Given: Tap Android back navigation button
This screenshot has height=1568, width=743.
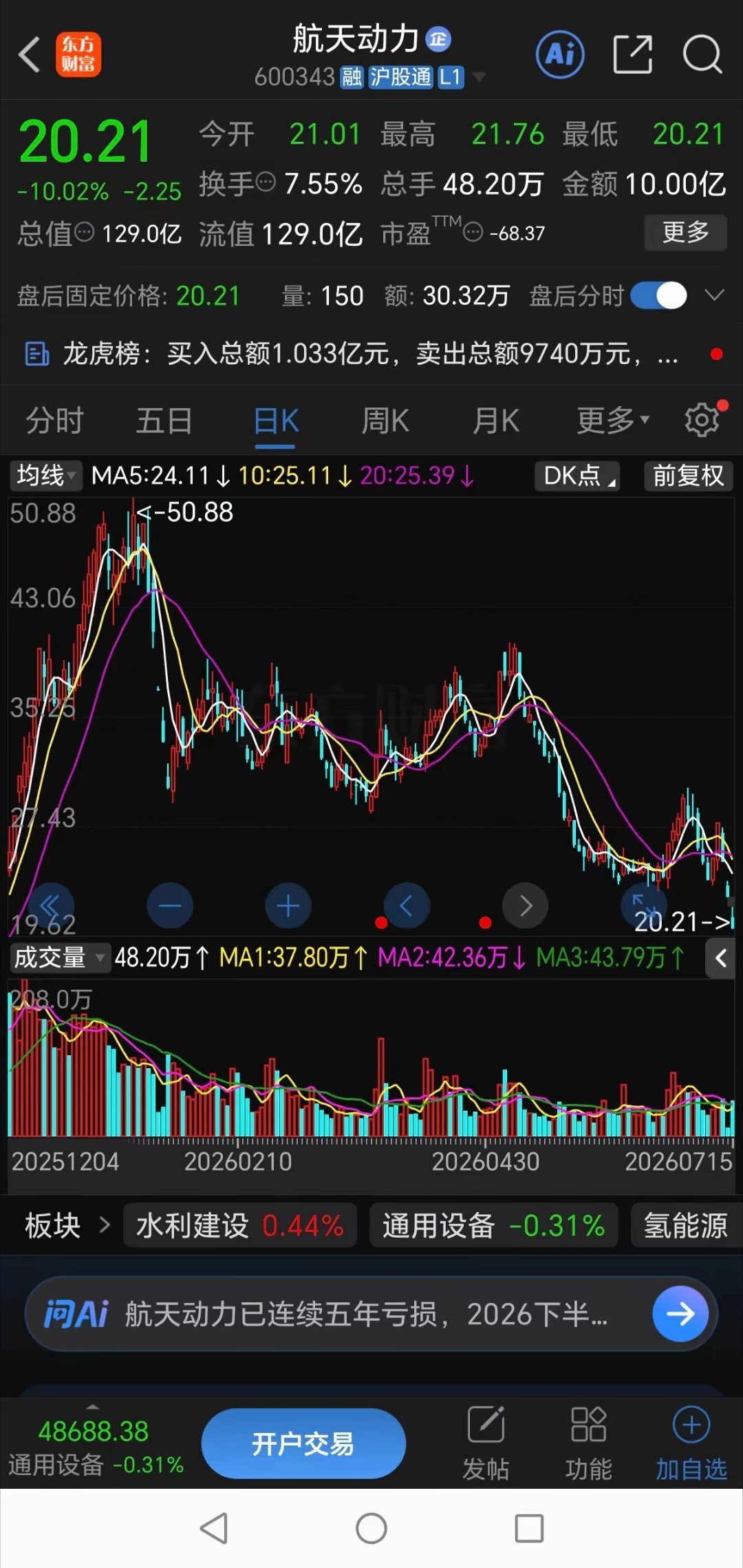Looking at the screenshot, I should click(214, 1528).
